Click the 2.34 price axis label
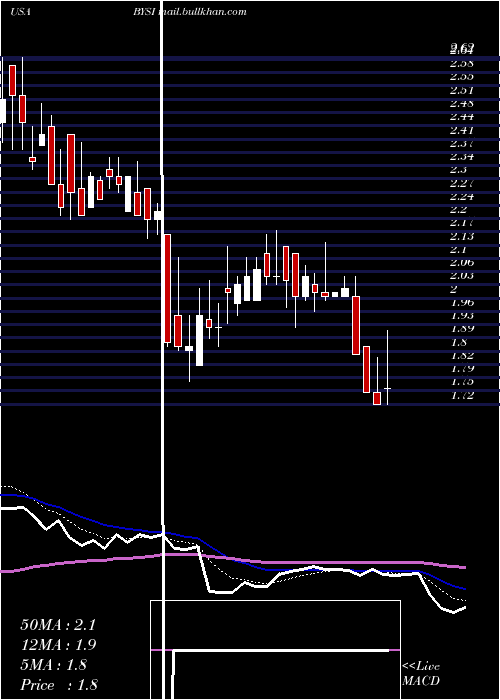The width and height of the screenshot is (500, 700). (462, 157)
